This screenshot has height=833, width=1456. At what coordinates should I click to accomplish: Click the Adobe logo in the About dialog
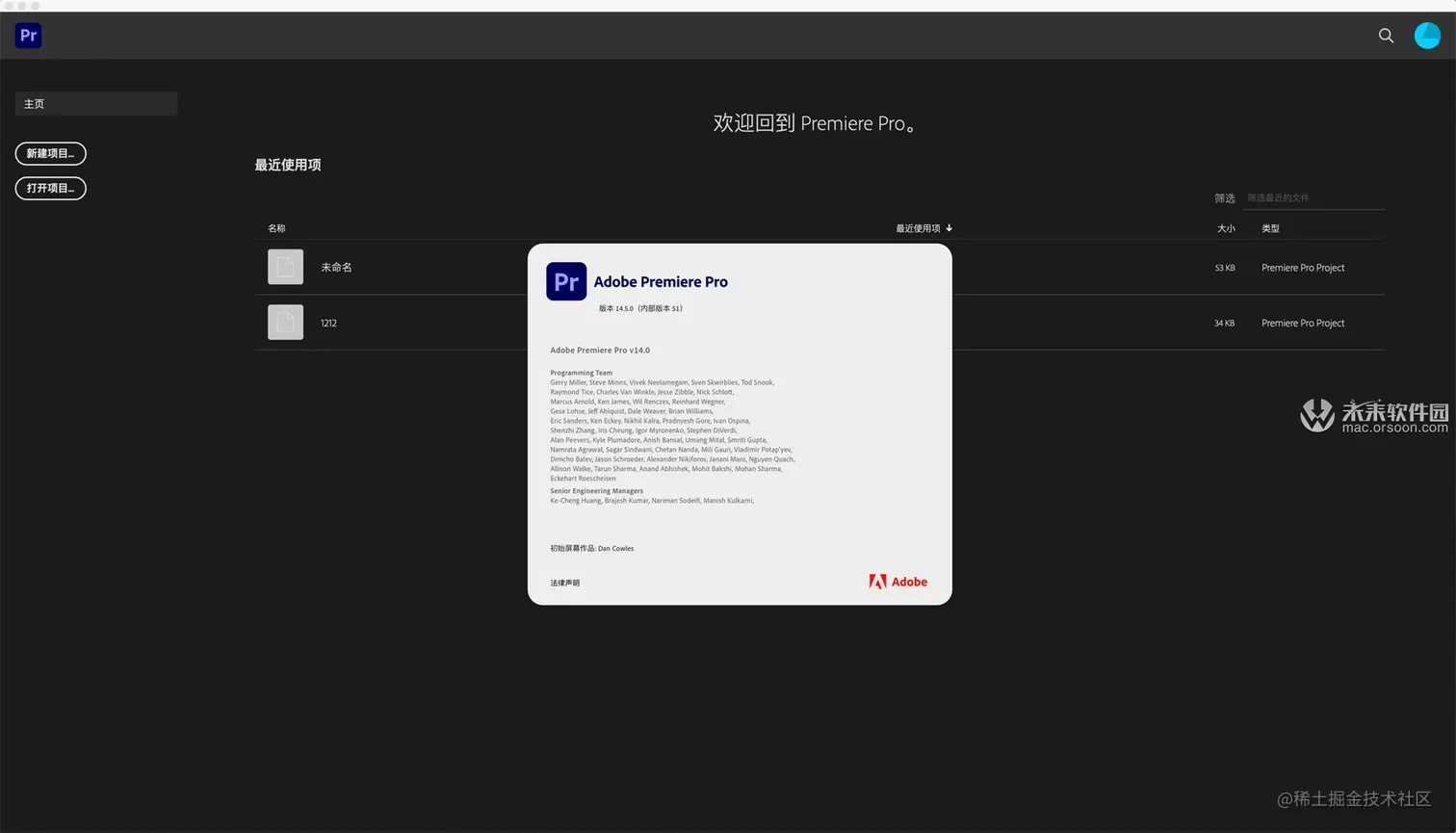click(897, 582)
